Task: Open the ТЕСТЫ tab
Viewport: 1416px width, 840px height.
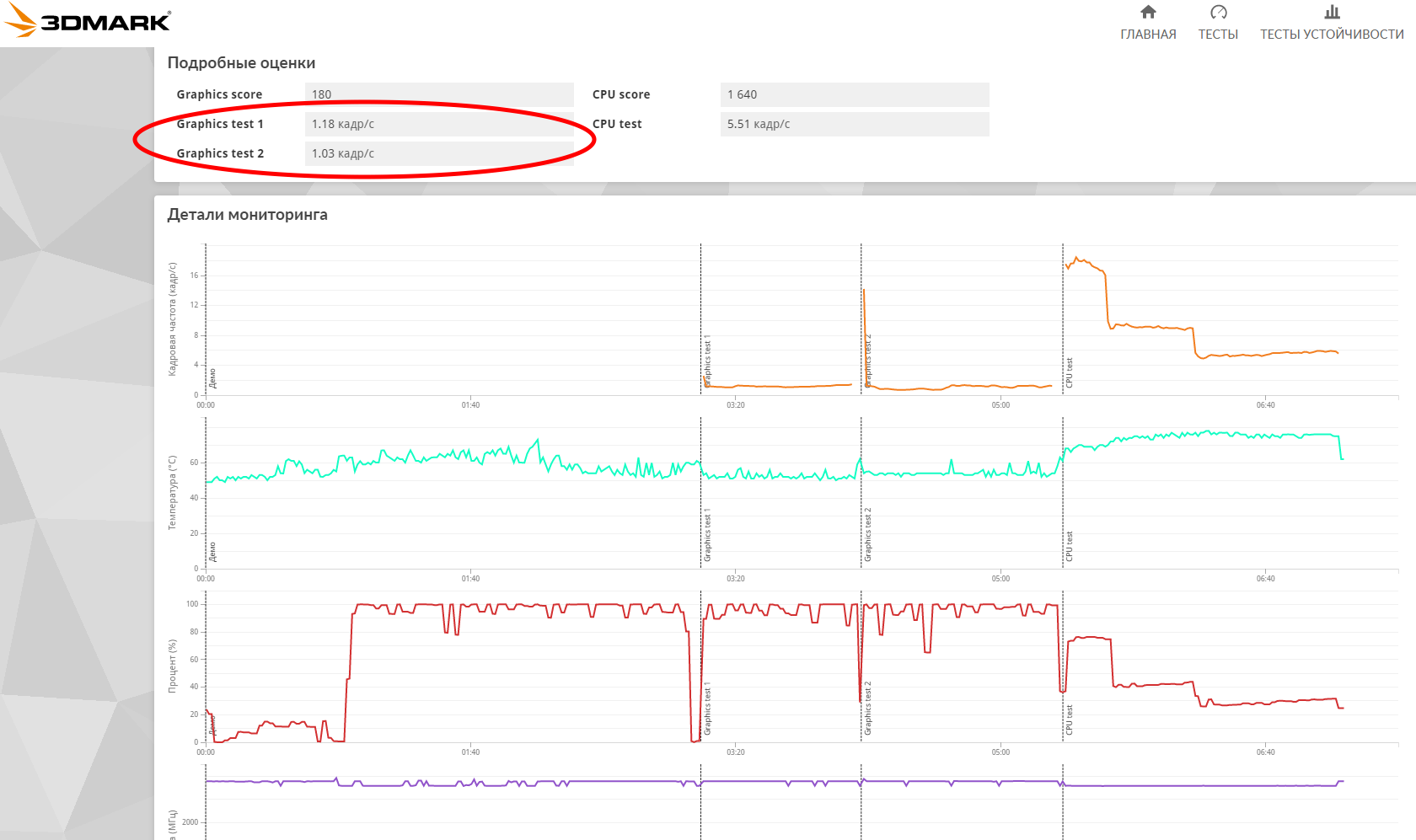Action: [1218, 35]
